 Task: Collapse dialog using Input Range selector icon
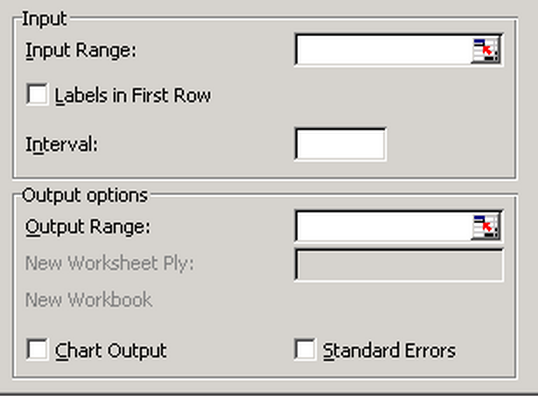[x=486, y=50]
